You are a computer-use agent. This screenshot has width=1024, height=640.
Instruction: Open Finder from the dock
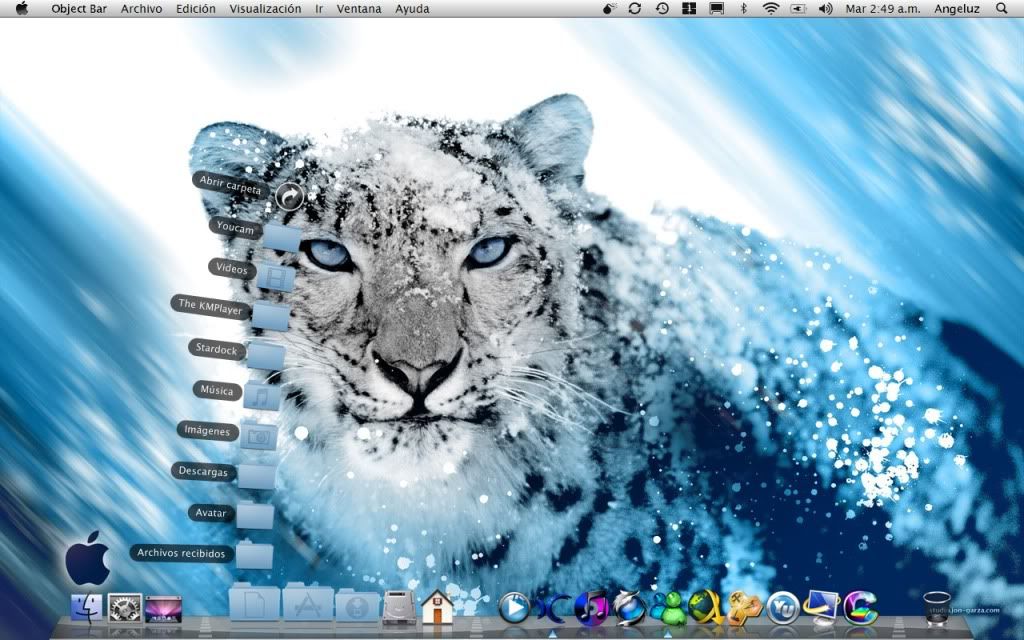[86, 609]
